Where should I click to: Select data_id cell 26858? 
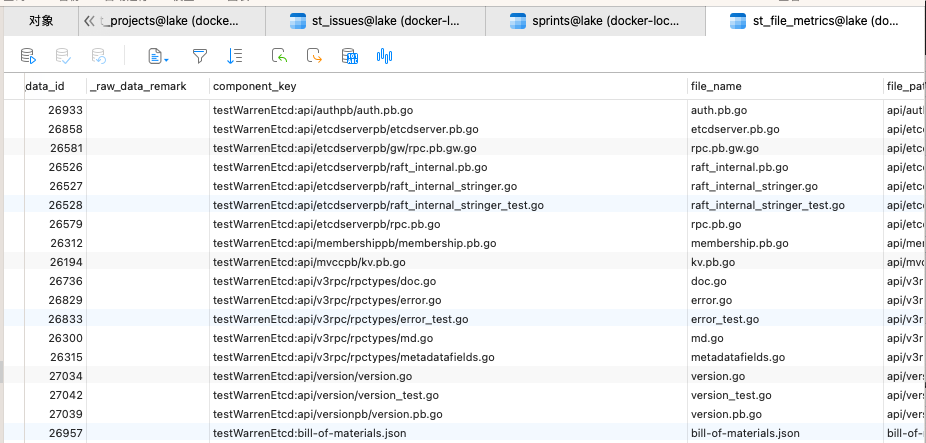pyautogui.click(x=55, y=129)
